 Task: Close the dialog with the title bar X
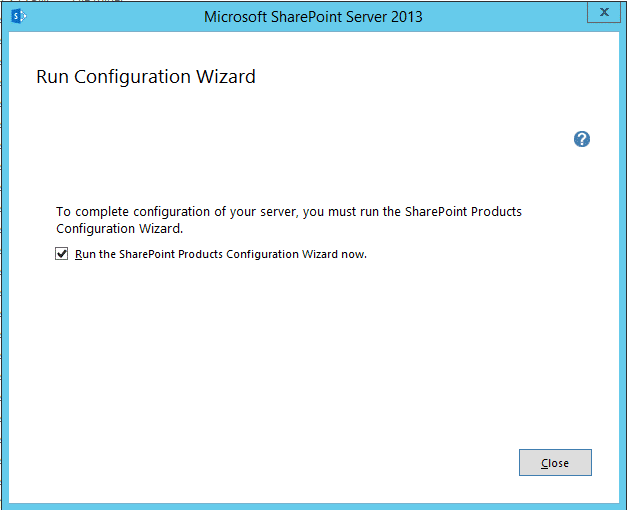(x=603, y=13)
